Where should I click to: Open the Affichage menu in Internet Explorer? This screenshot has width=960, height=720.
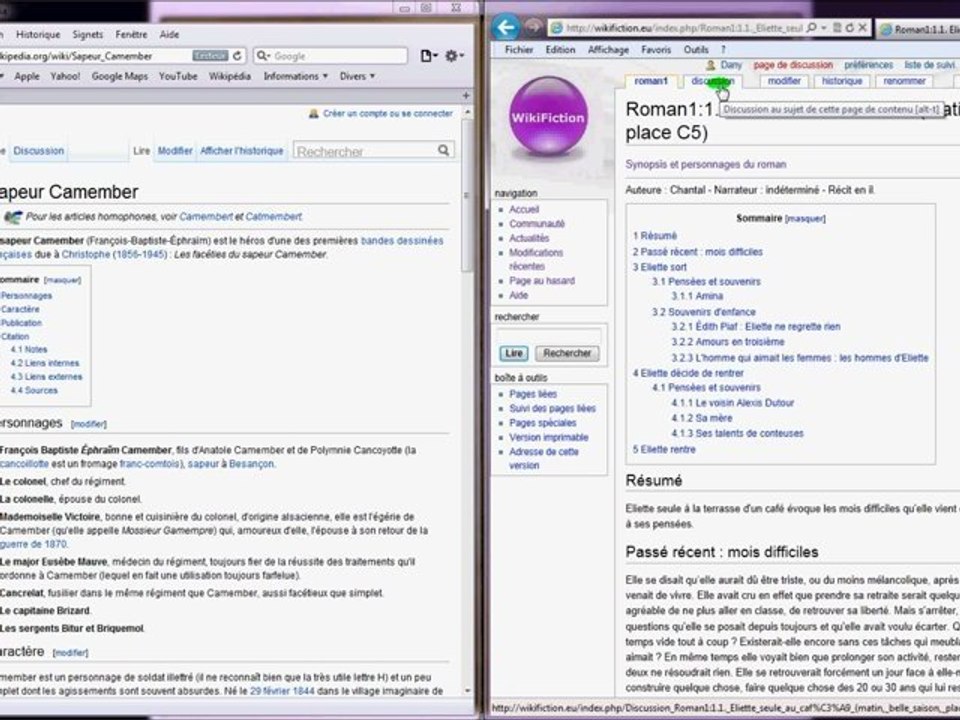(x=608, y=50)
